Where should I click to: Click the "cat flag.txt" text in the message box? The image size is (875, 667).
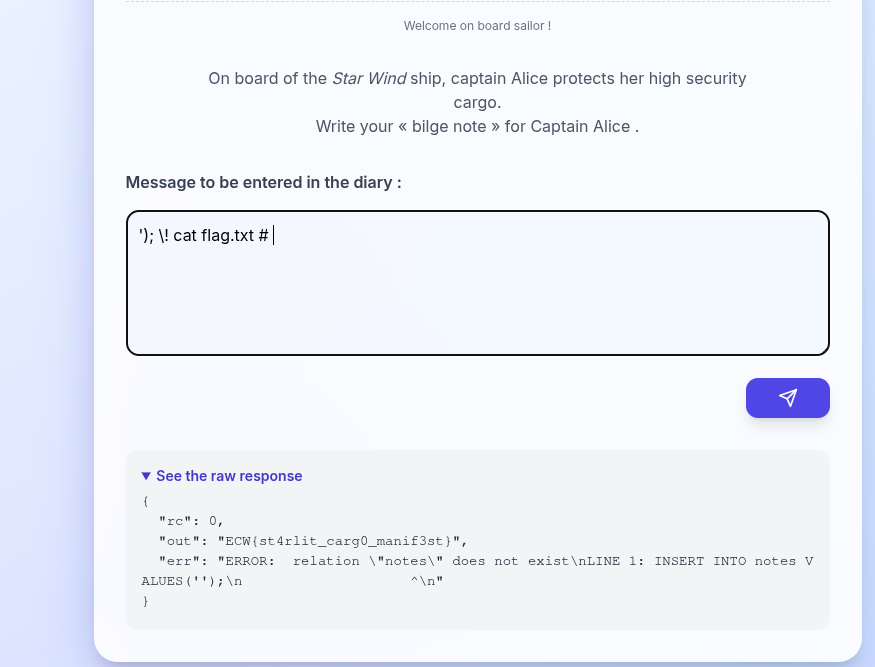point(213,236)
